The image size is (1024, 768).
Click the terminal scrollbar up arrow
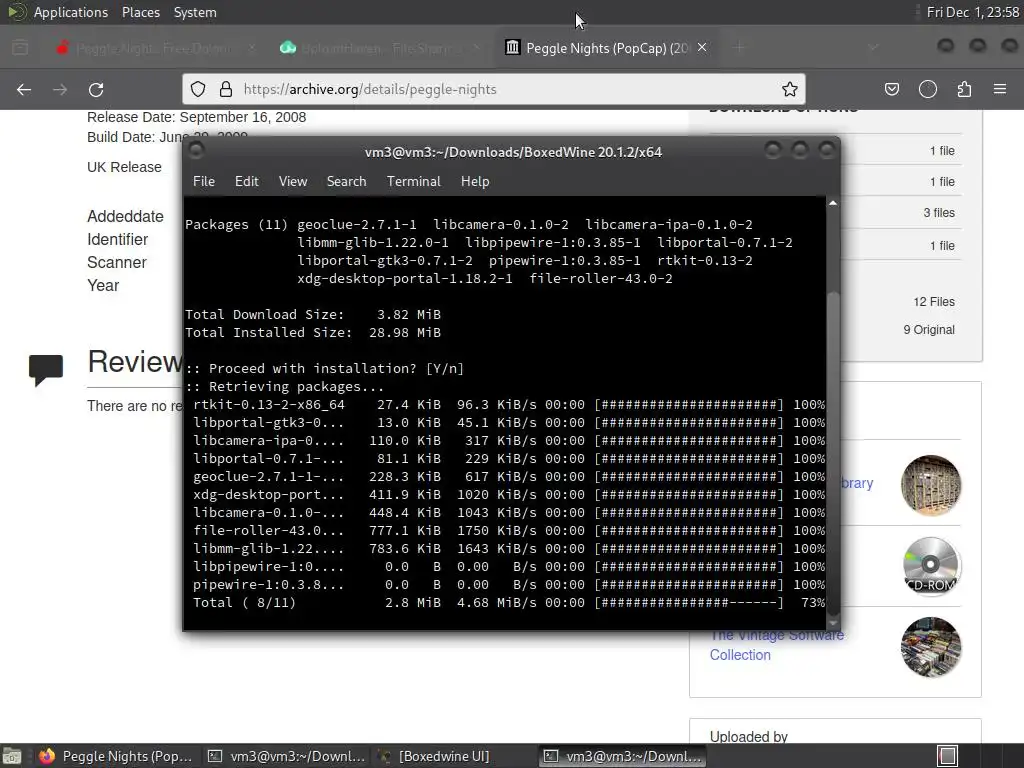point(833,203)
